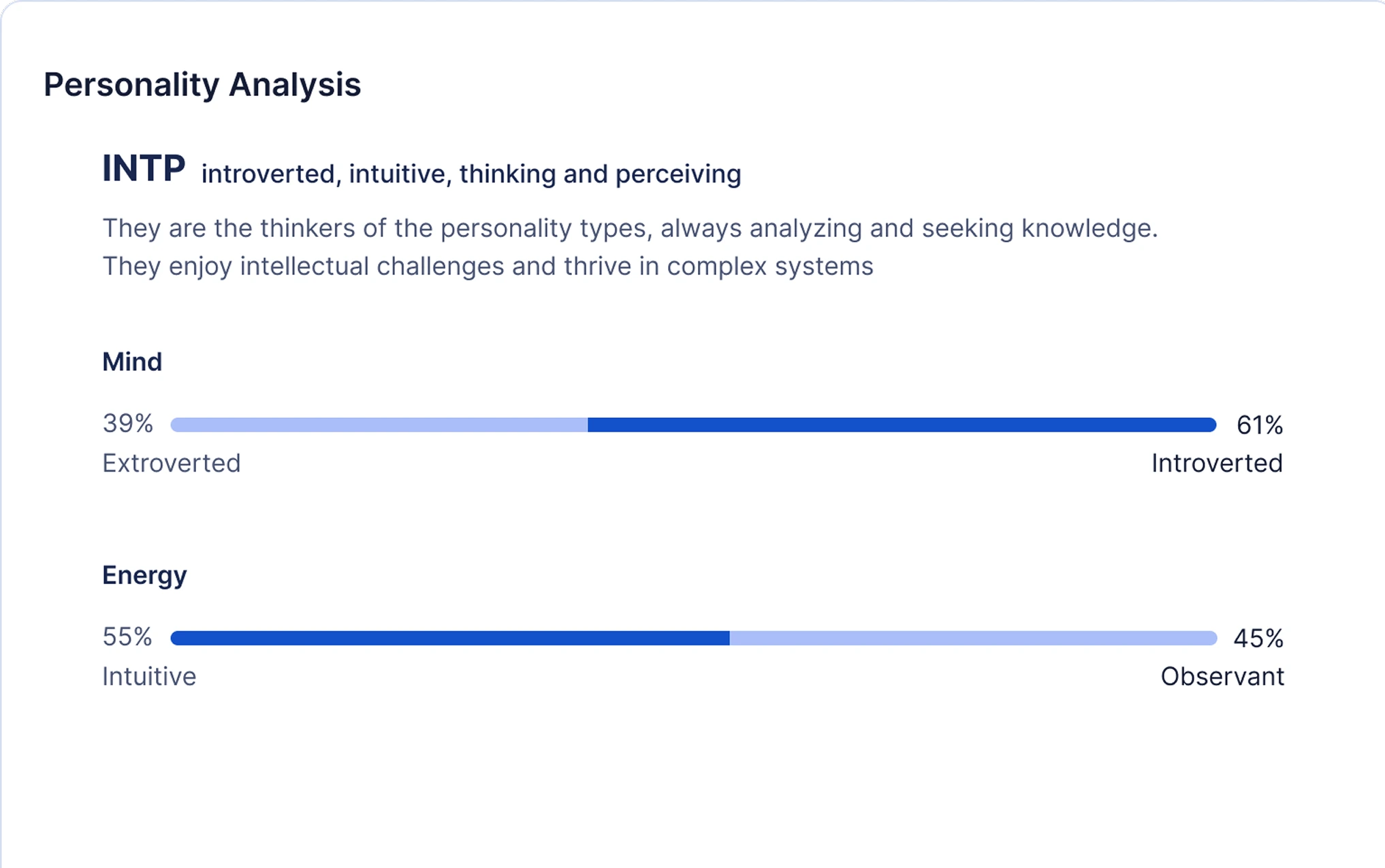1385x868 pixels.
Task: Click the Observant label
Action: pos(1222,677)
